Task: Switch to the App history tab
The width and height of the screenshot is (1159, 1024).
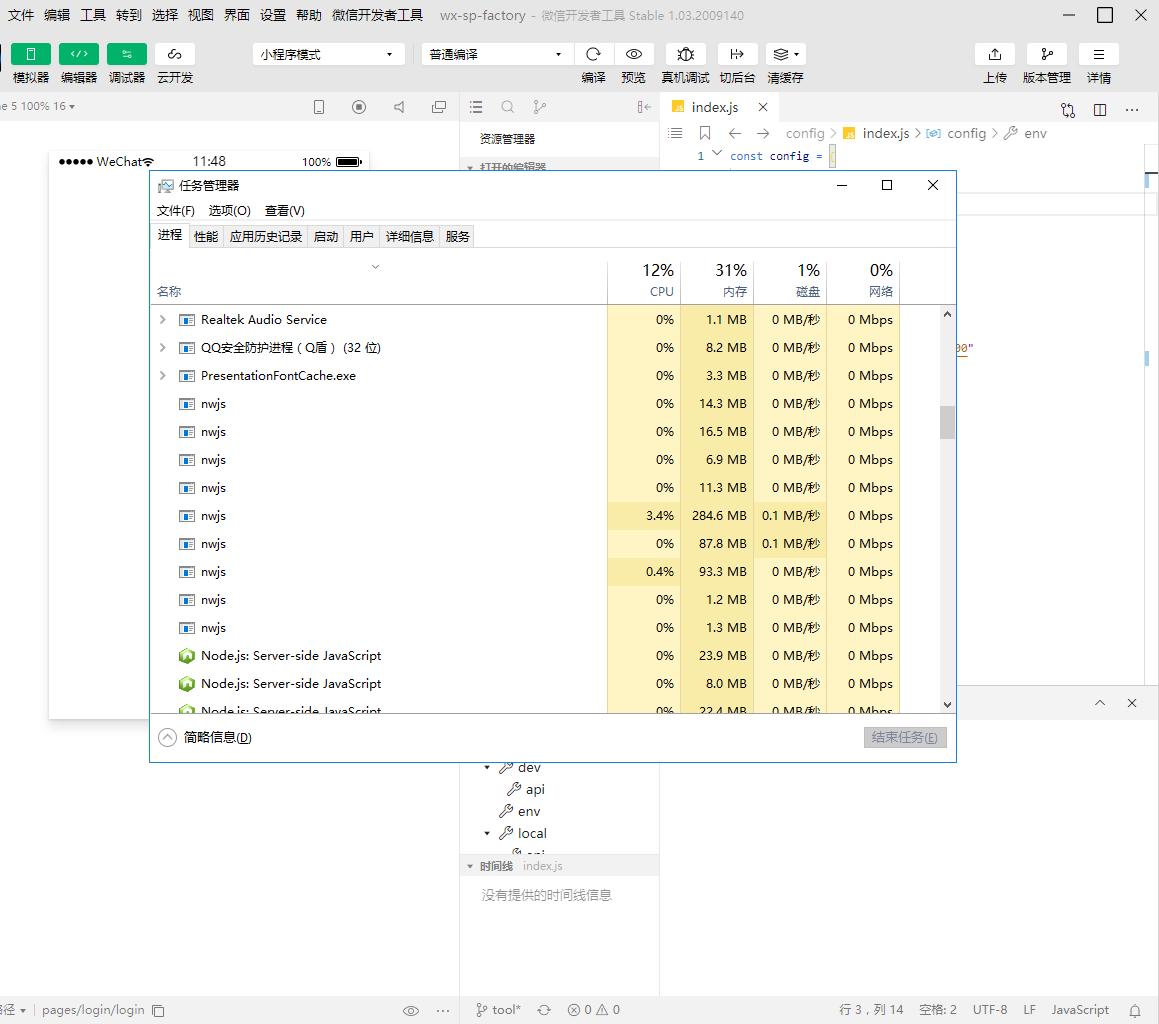Action: (x=265, y=237)
